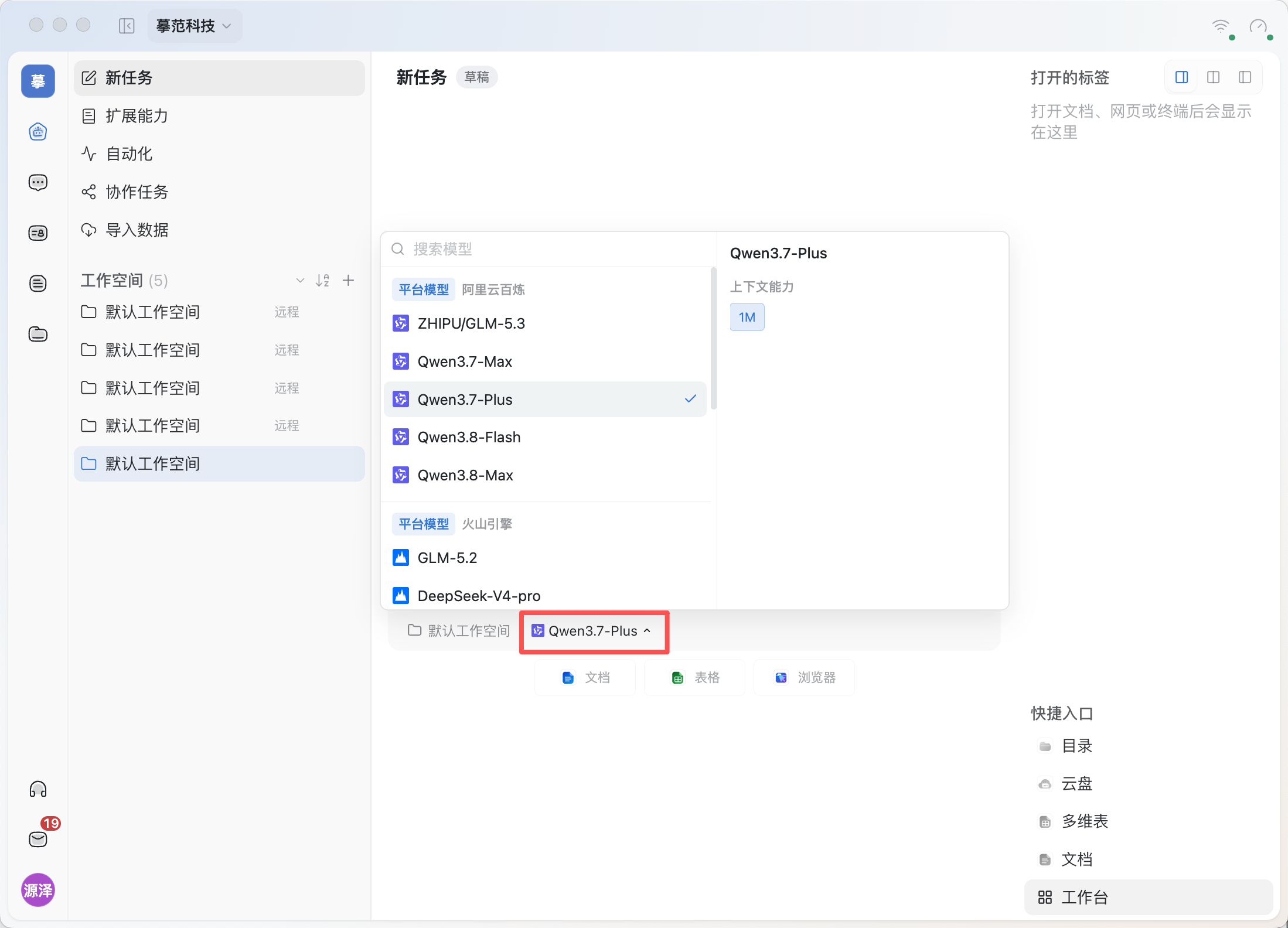This screenshot has width=1288, height=928.
Task: Click the 平台模型 tag beside 阿里云百炼
Action: click(x=424, y=290)
